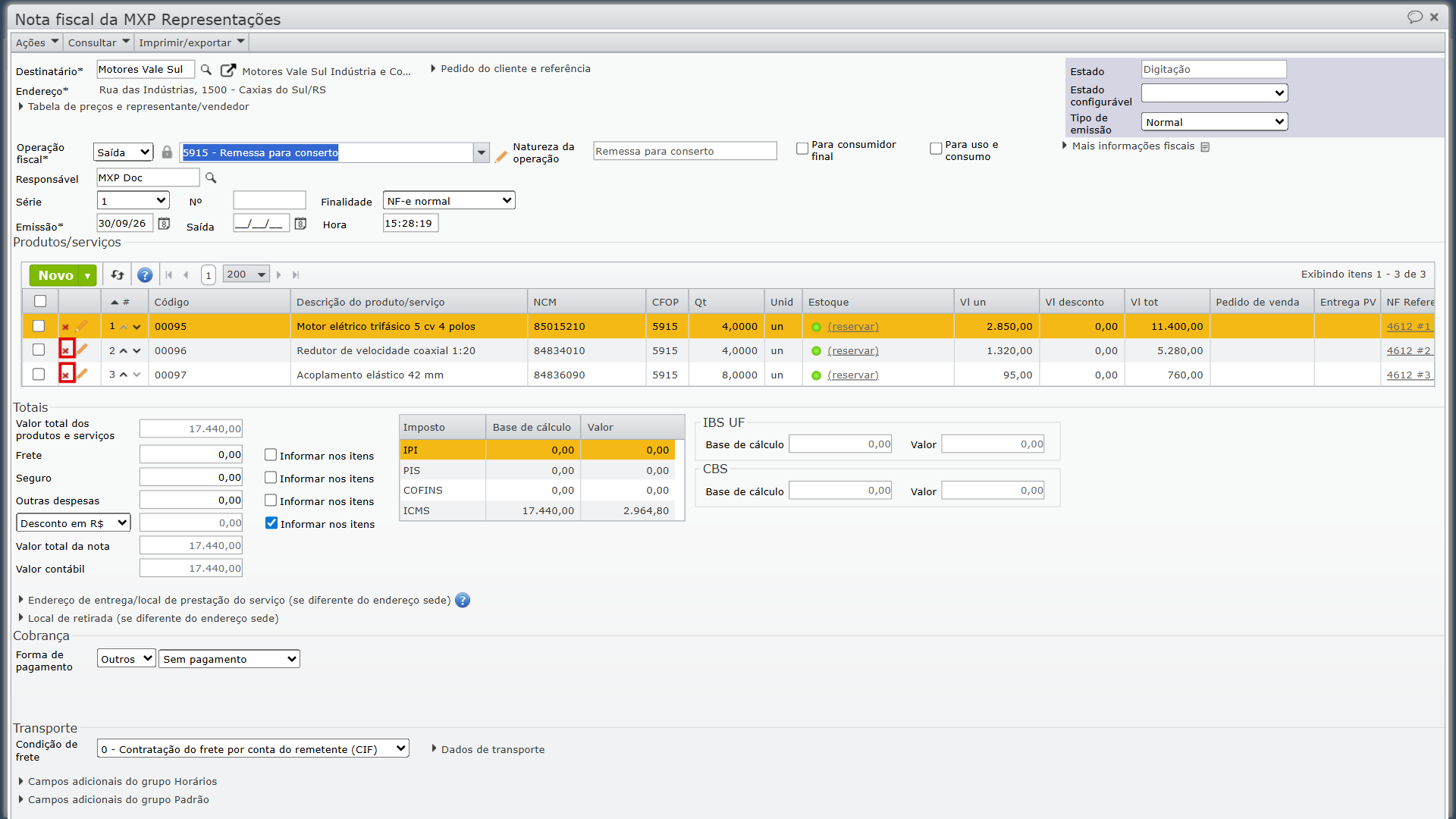1456x819 pixels.
Task: Open Tipo de emissão dropdown
Action: [1214, 122]
